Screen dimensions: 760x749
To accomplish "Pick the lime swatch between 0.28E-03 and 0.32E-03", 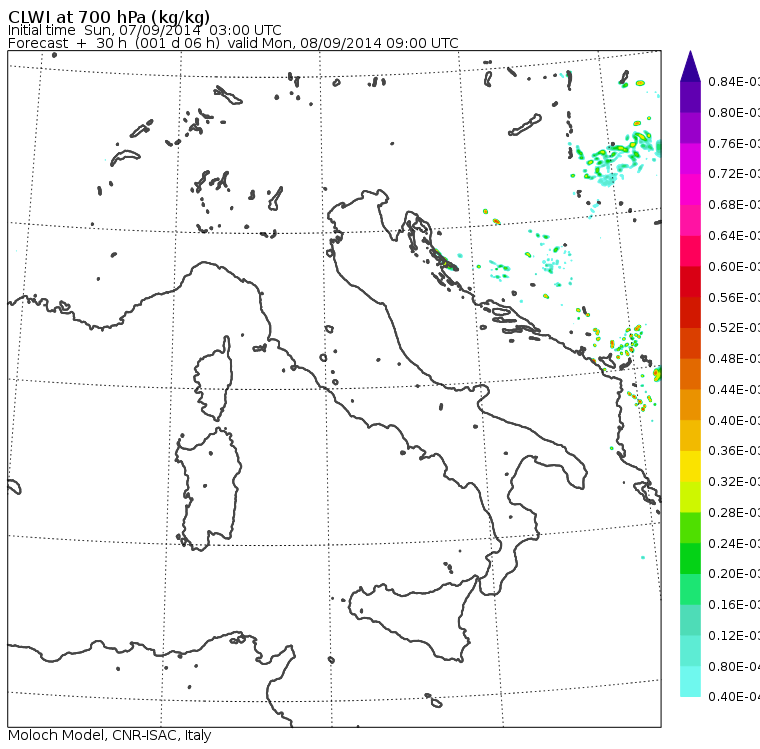I will 690,497.
